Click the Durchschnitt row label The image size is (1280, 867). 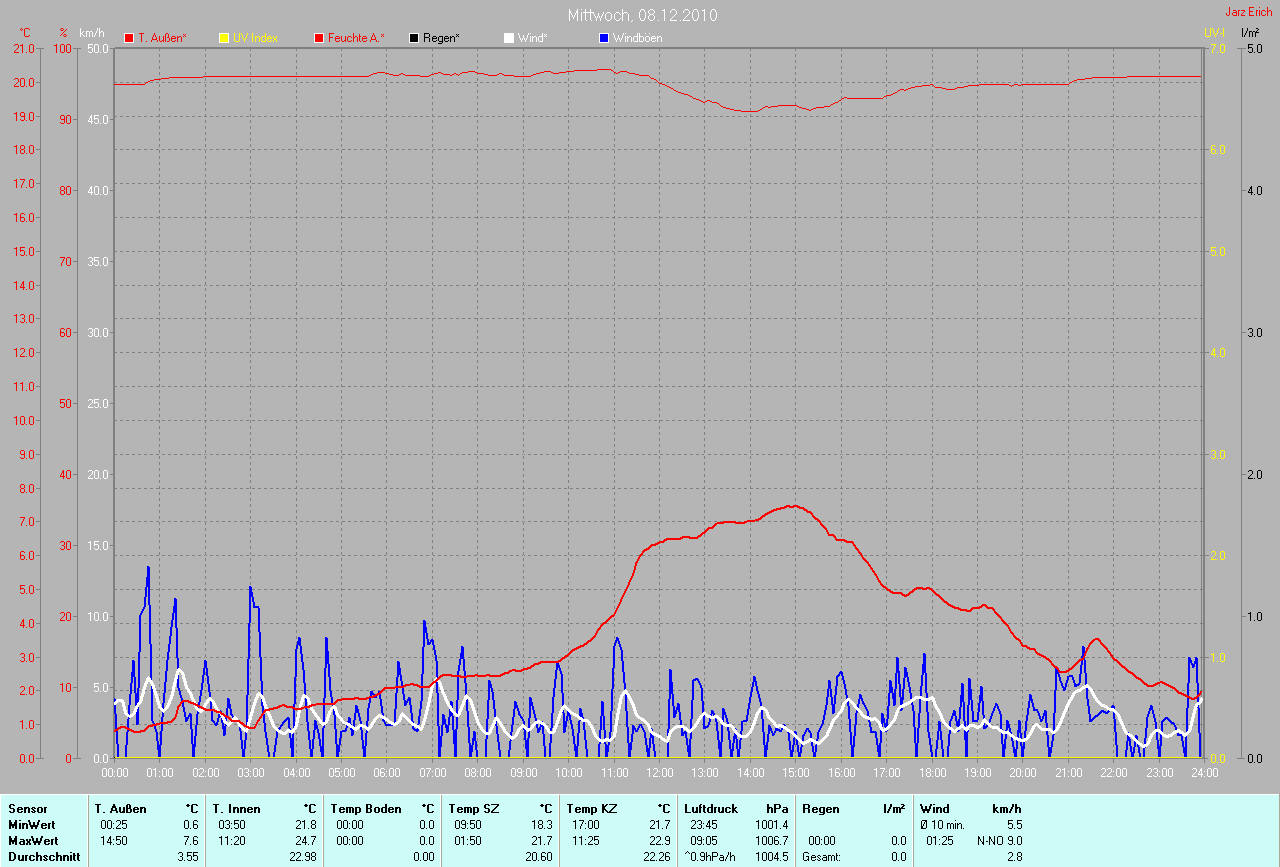(x=44, y=857)
